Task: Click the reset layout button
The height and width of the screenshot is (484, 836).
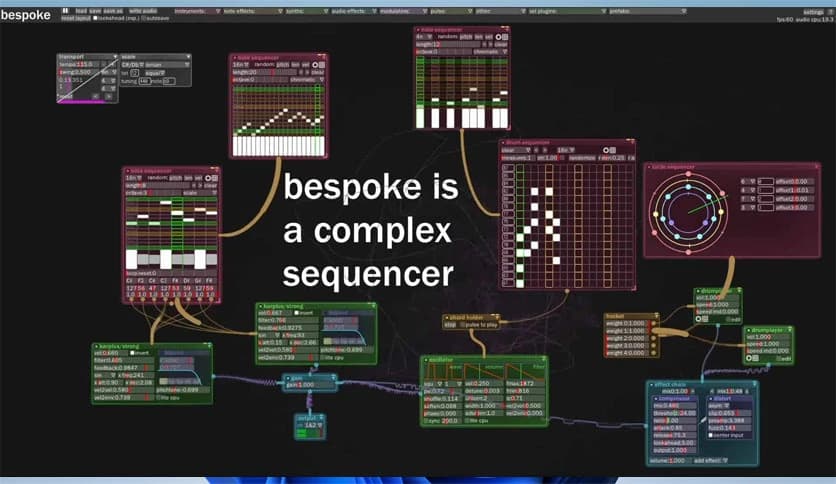Action: pyautogui.click(x=73, y=19)
